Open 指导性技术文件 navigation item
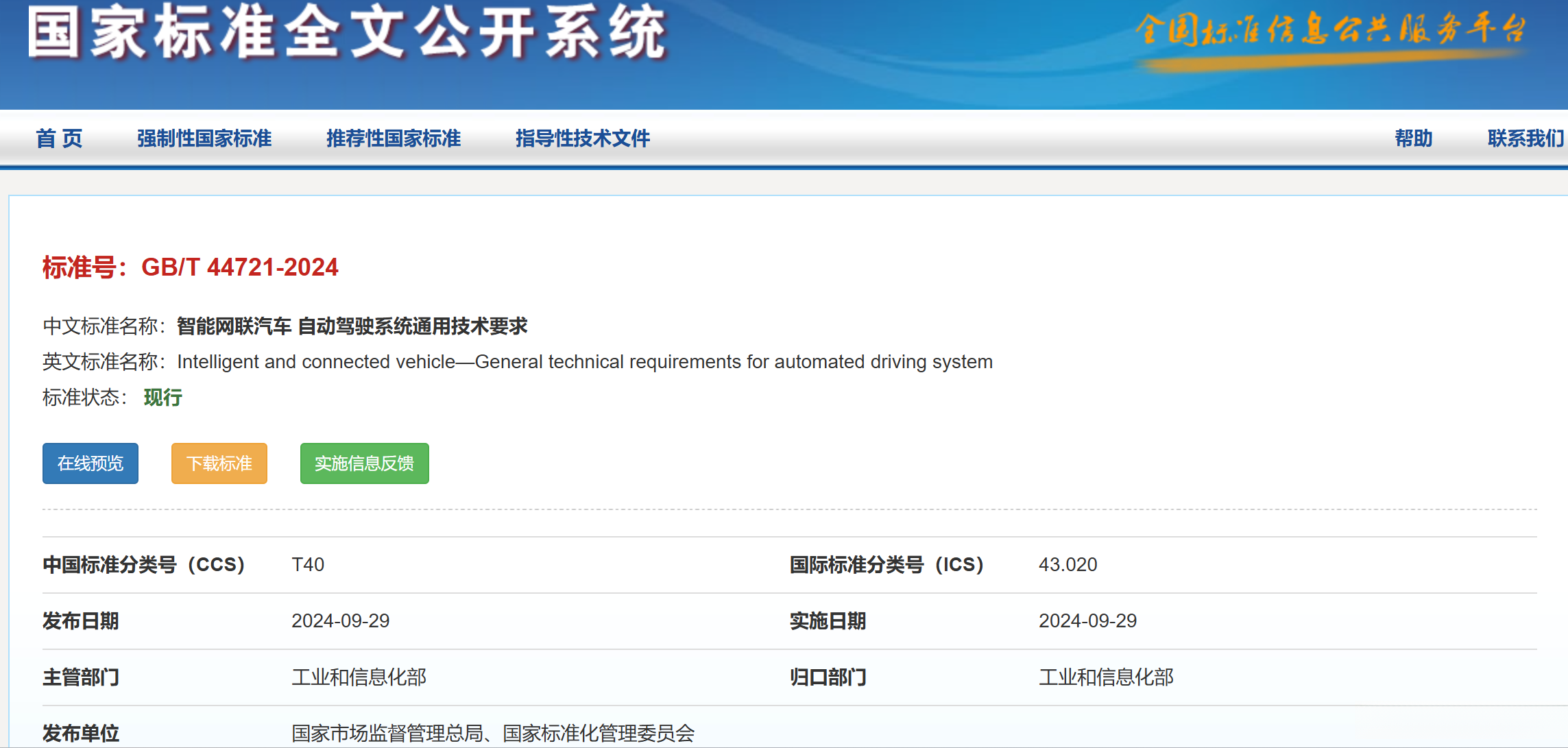The height and width of the screenshot is (748, 1568). pyautogui.click(x=583, y=138)
